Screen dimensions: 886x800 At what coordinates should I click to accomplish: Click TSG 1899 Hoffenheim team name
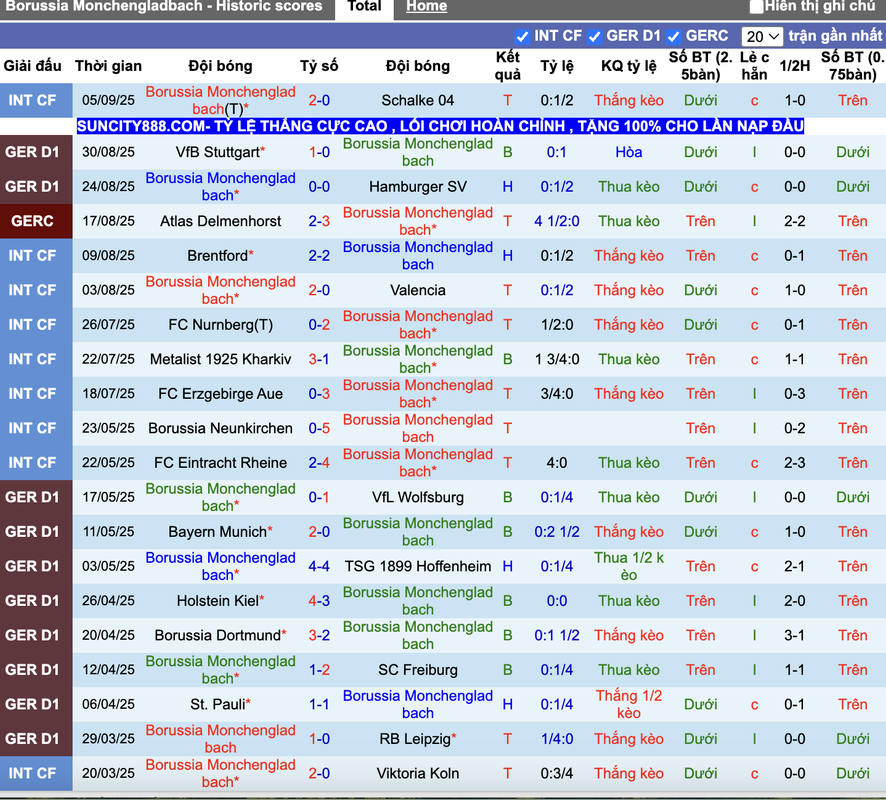point(418,566)
